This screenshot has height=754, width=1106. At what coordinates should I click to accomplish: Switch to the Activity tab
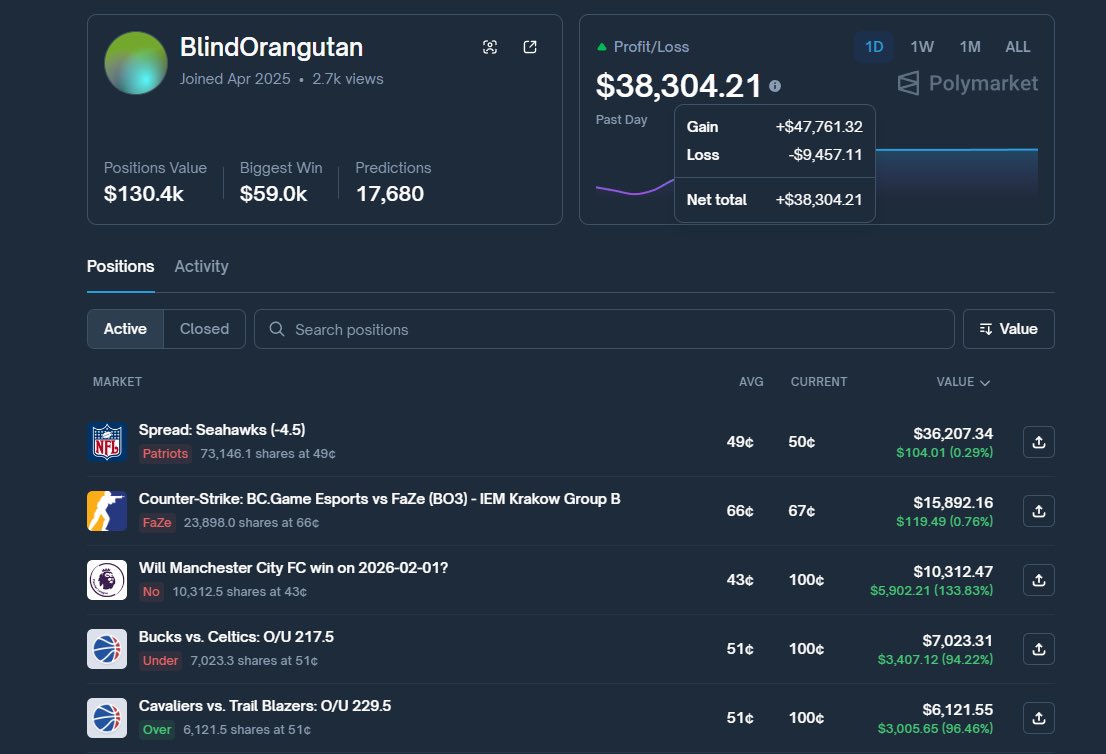pyautogui.click(x=201, y=267)
